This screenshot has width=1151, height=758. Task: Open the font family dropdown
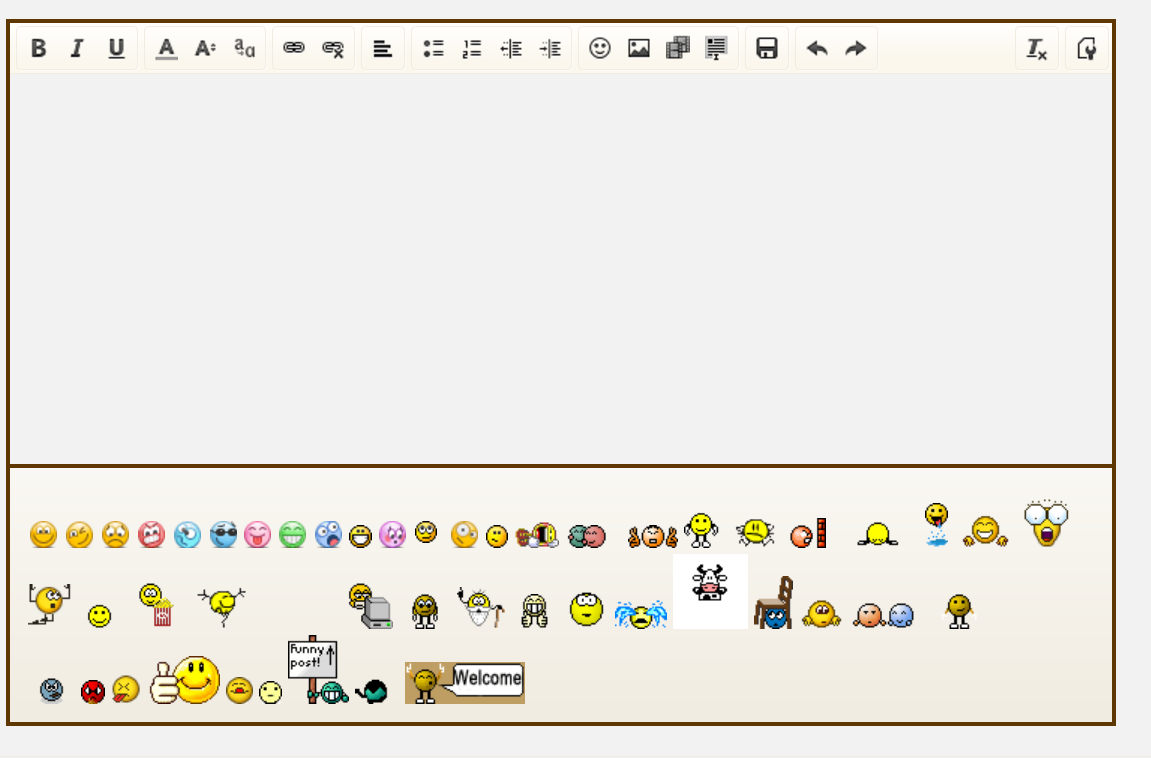point(245,48)
